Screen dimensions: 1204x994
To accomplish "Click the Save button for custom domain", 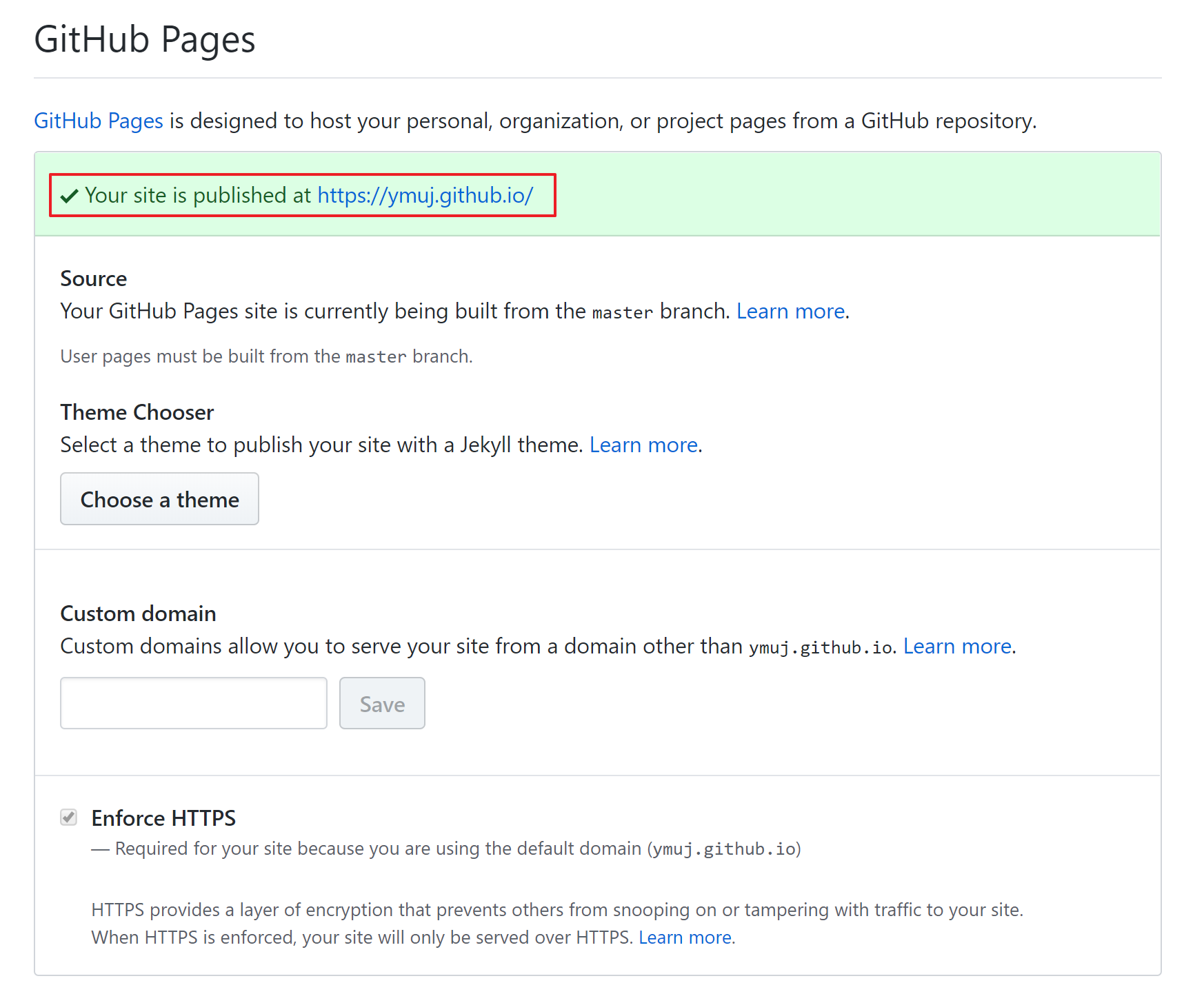I will (x=382, y=703).
